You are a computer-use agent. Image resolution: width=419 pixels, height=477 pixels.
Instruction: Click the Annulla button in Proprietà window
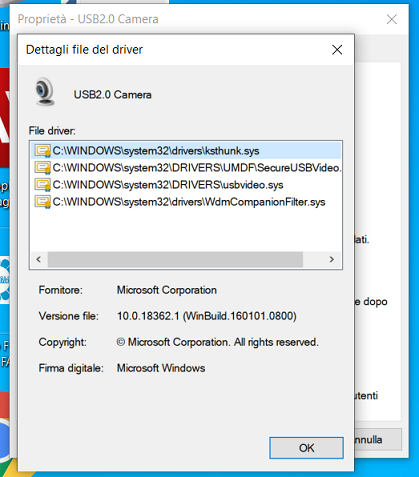378,440
